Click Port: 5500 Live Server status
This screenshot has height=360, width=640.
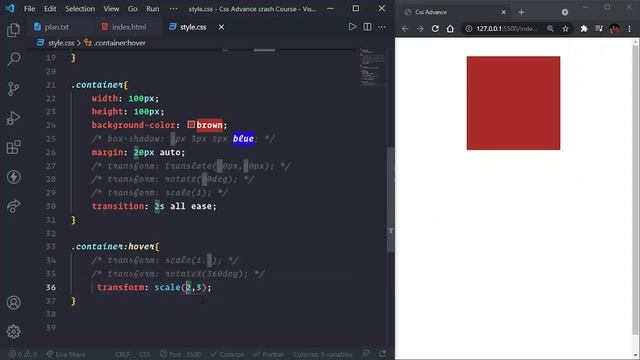[x=180, y=354]
